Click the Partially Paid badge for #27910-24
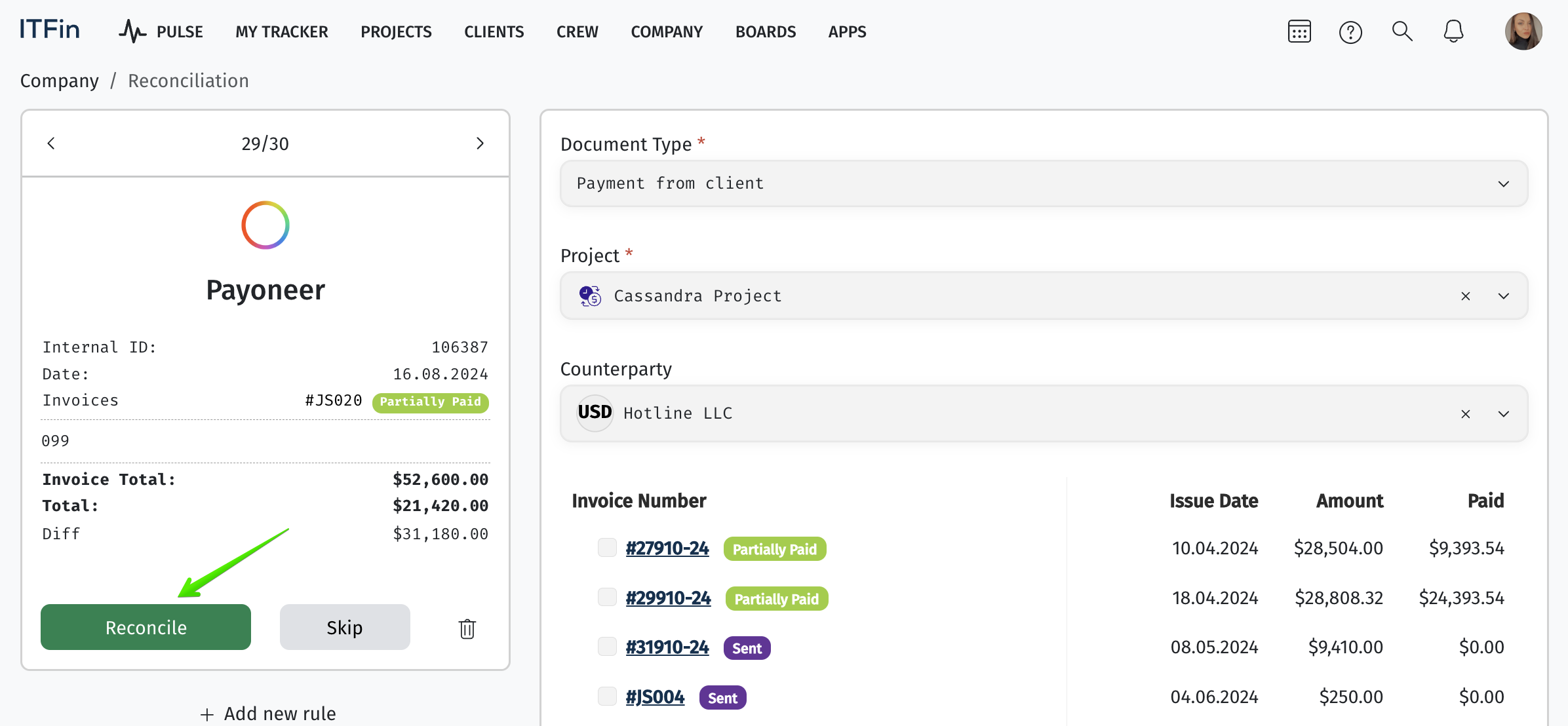This screenshot has width=1568, height=726. [775, 549]
